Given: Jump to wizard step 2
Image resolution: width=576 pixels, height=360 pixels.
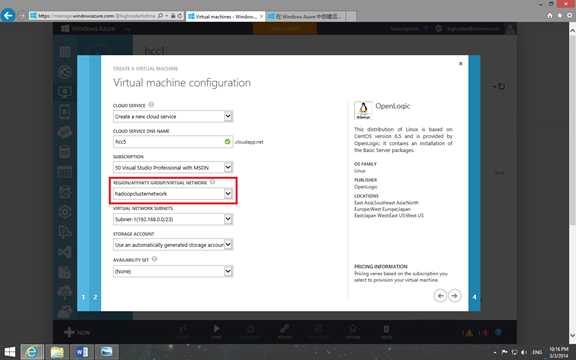Looking at the screenshot, I should point(95,297).
